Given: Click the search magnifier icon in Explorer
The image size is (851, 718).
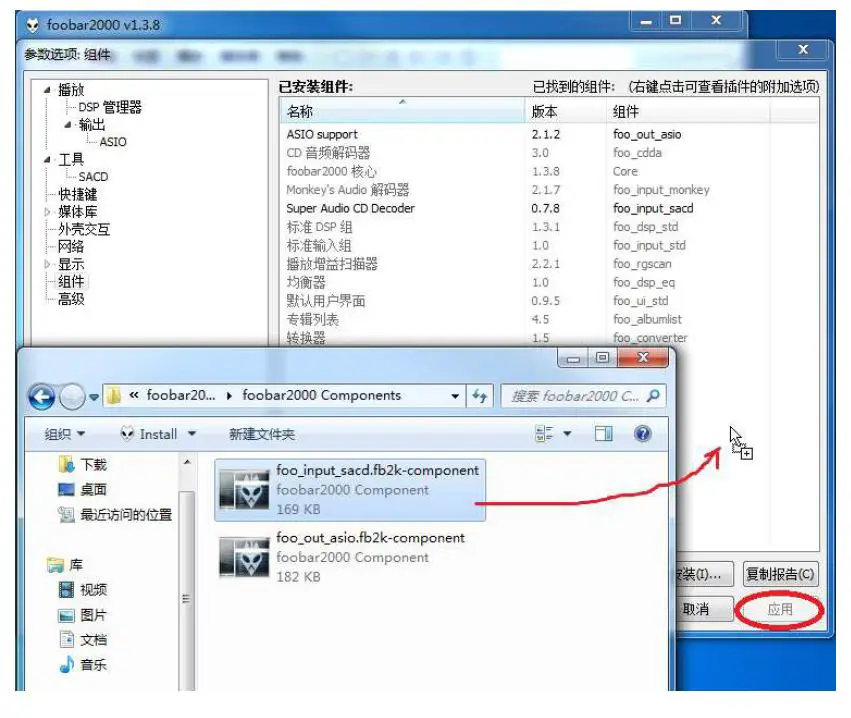Looking at the screenshot, I should click(653, 396).
